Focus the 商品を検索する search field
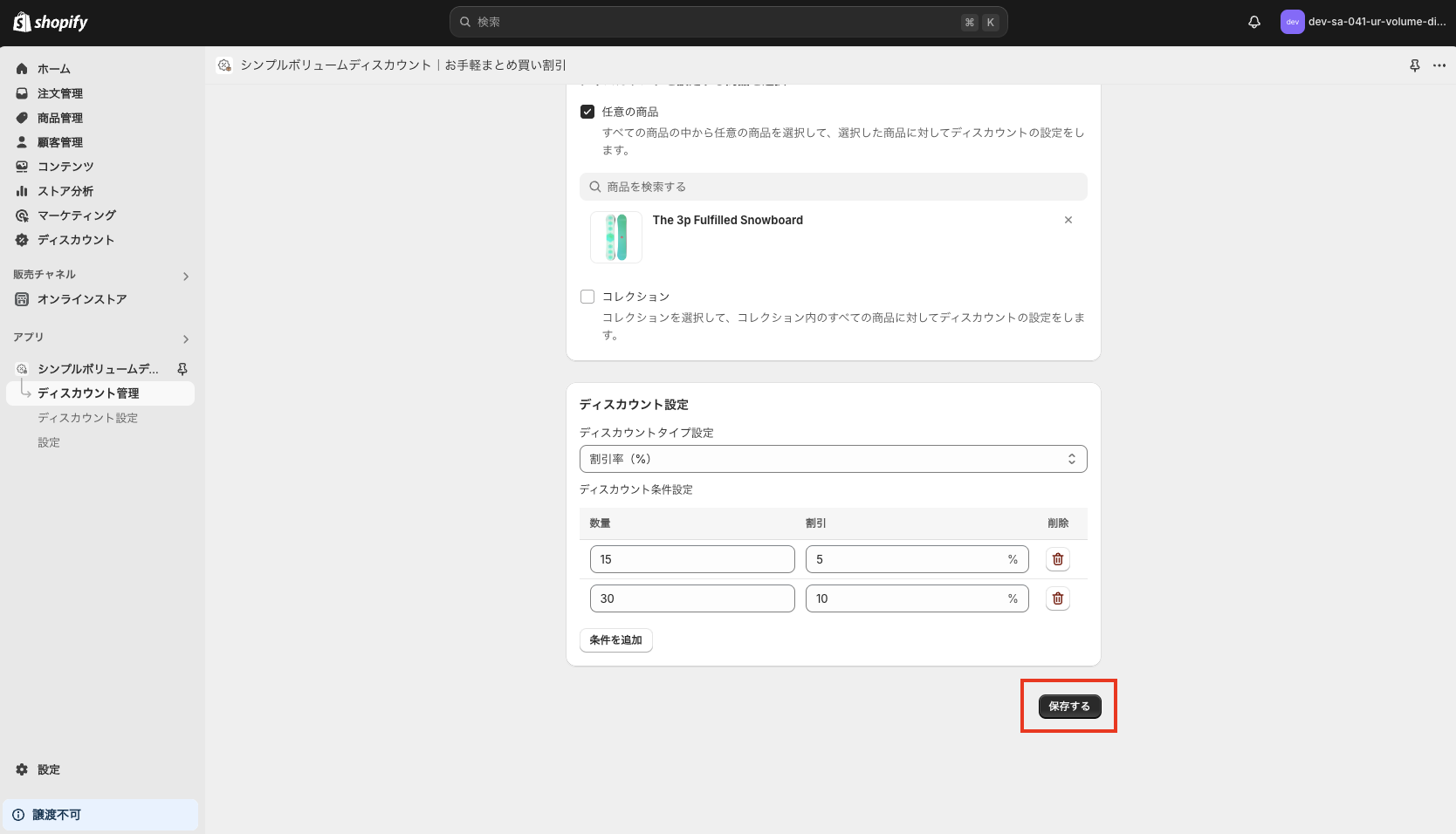 (834, 187)
